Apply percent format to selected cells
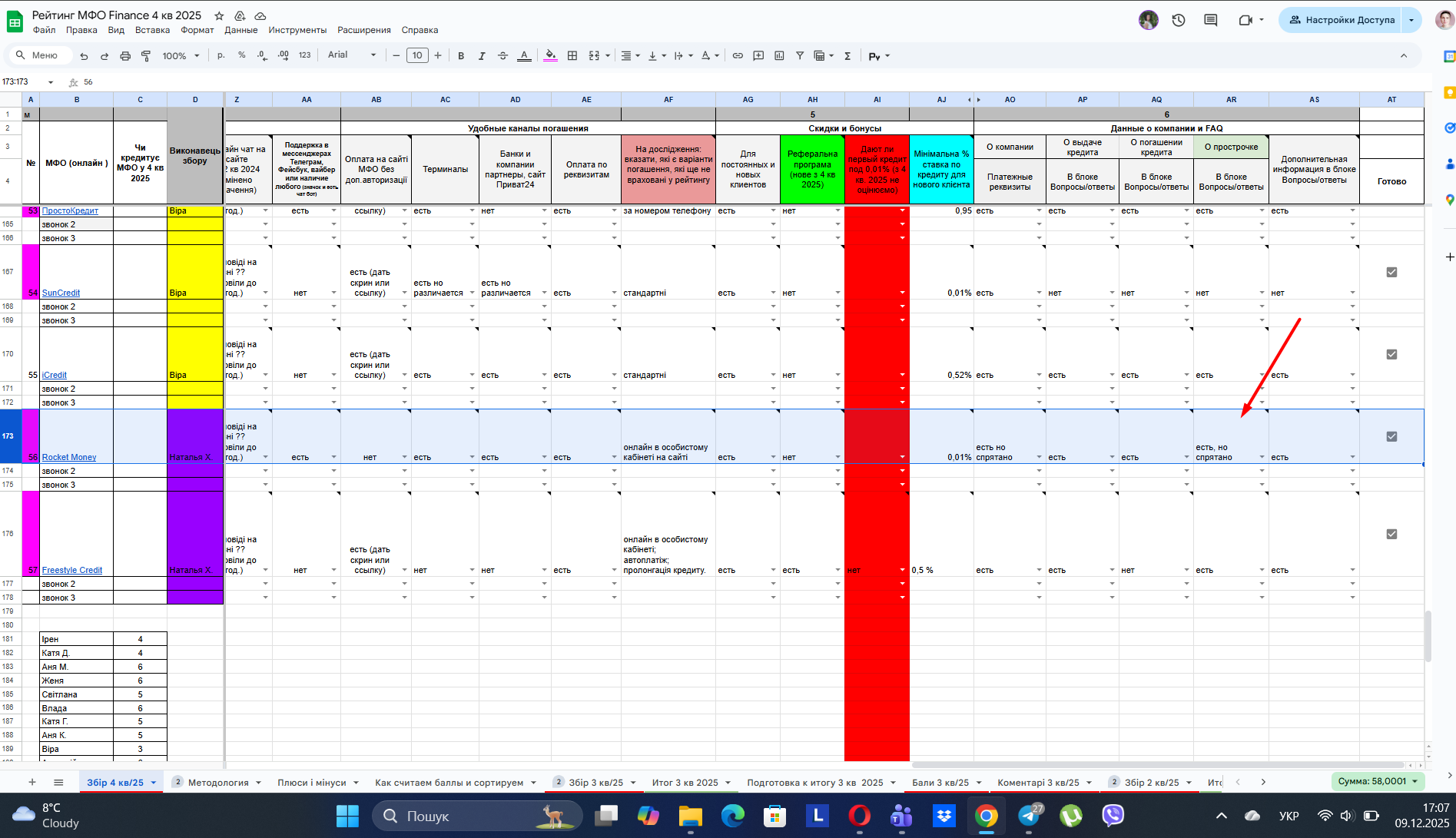The image size is (1456, 838). pos(242,55)
